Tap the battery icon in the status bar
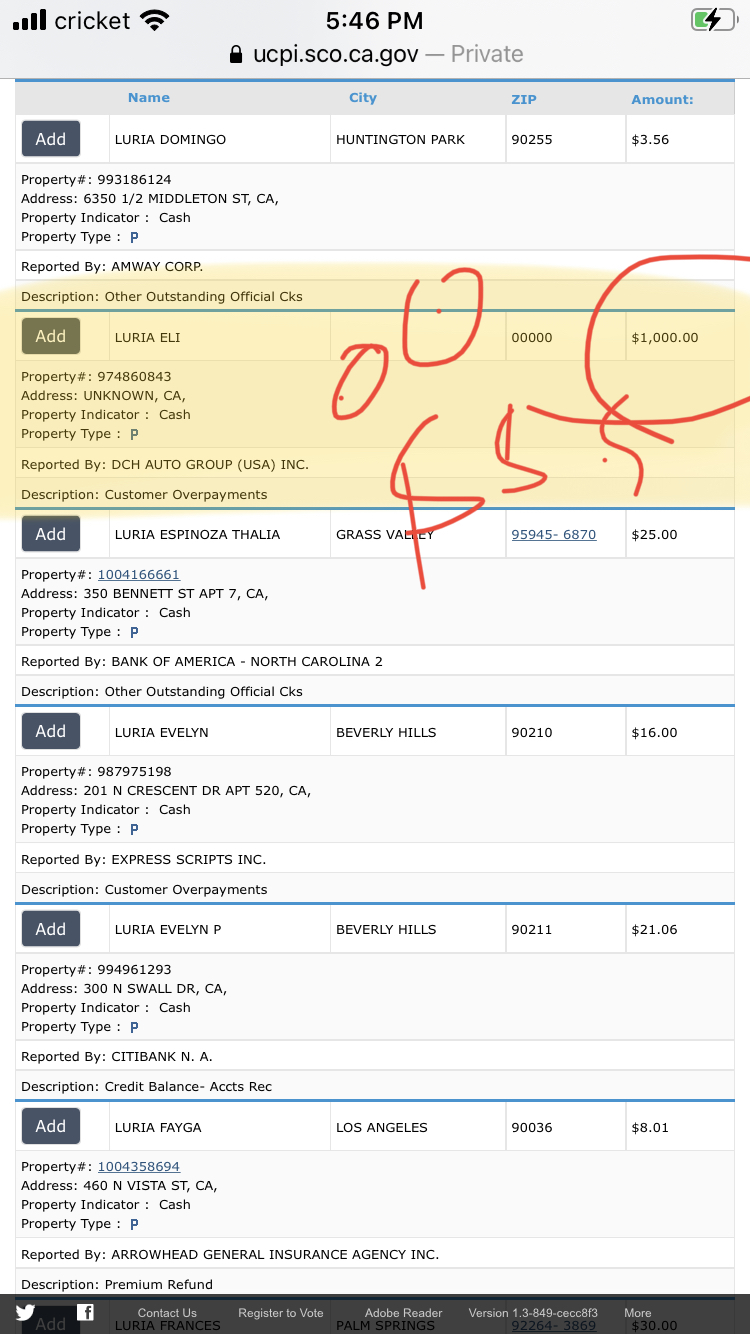The image size is (750, 1334). (713, 20)
